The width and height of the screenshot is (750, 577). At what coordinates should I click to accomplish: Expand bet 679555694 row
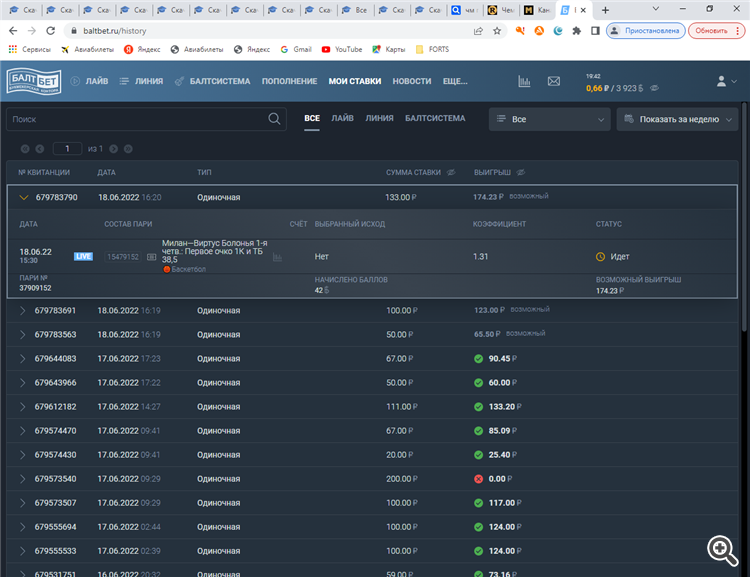pos(22,527)
